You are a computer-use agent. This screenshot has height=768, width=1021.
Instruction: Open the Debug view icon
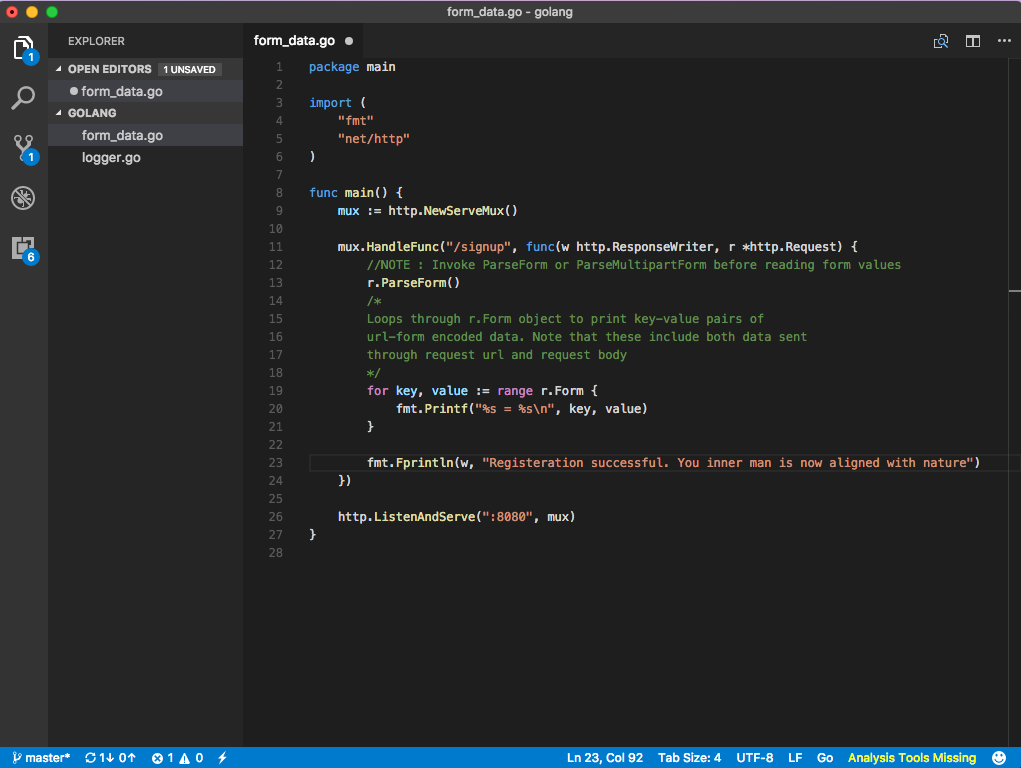pyautogui.click(x=23, y=198)
